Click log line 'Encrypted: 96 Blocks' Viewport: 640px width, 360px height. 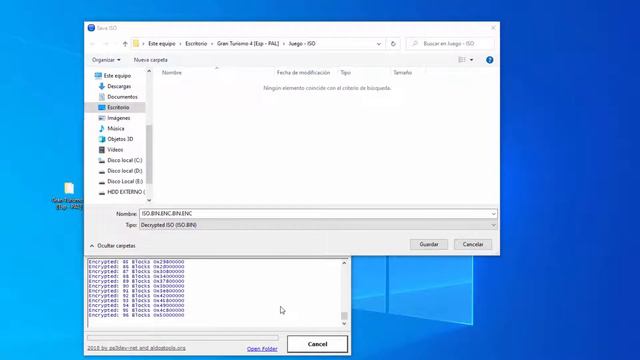click(136, 315)
